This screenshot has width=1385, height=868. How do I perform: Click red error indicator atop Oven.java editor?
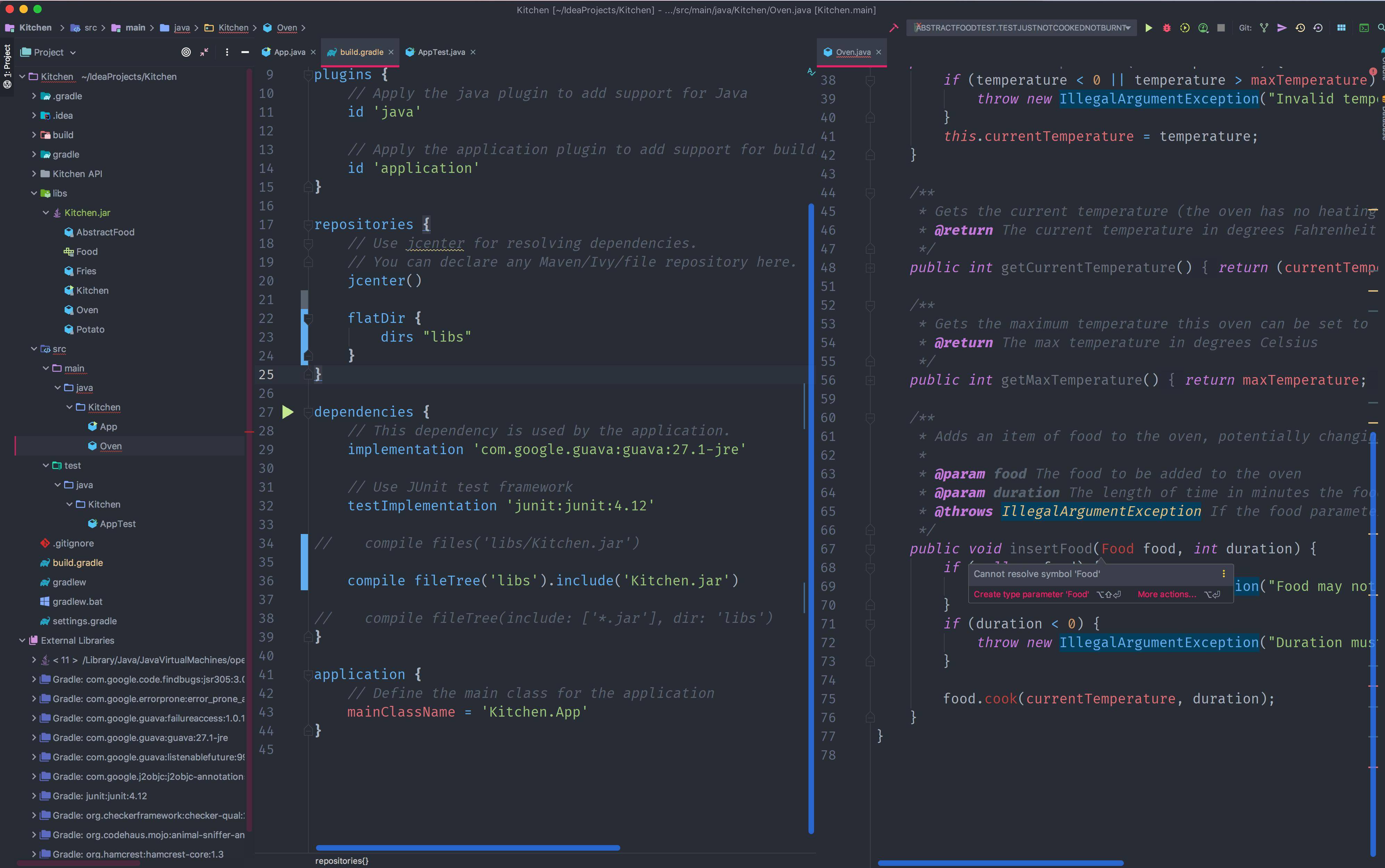[1373, 72]
